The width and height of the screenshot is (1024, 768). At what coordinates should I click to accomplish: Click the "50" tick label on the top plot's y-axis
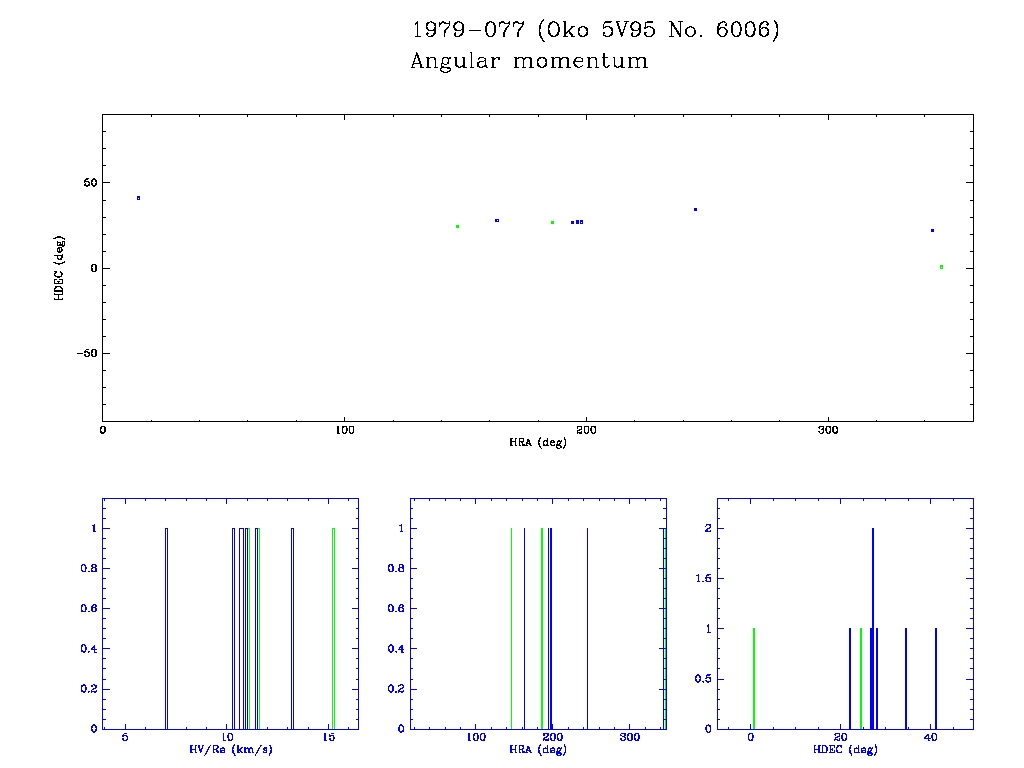pos(90,183)
